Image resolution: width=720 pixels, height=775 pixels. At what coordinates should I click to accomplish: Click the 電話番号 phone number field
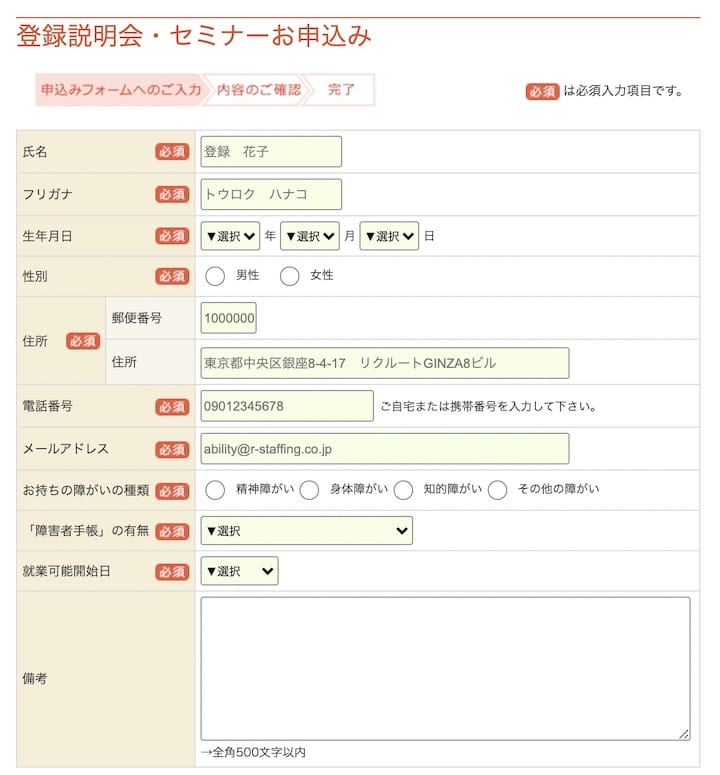pos(287,406)
